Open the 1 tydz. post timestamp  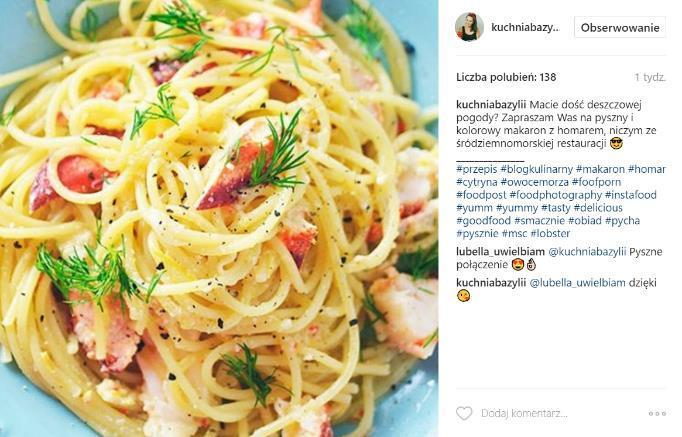650,78
